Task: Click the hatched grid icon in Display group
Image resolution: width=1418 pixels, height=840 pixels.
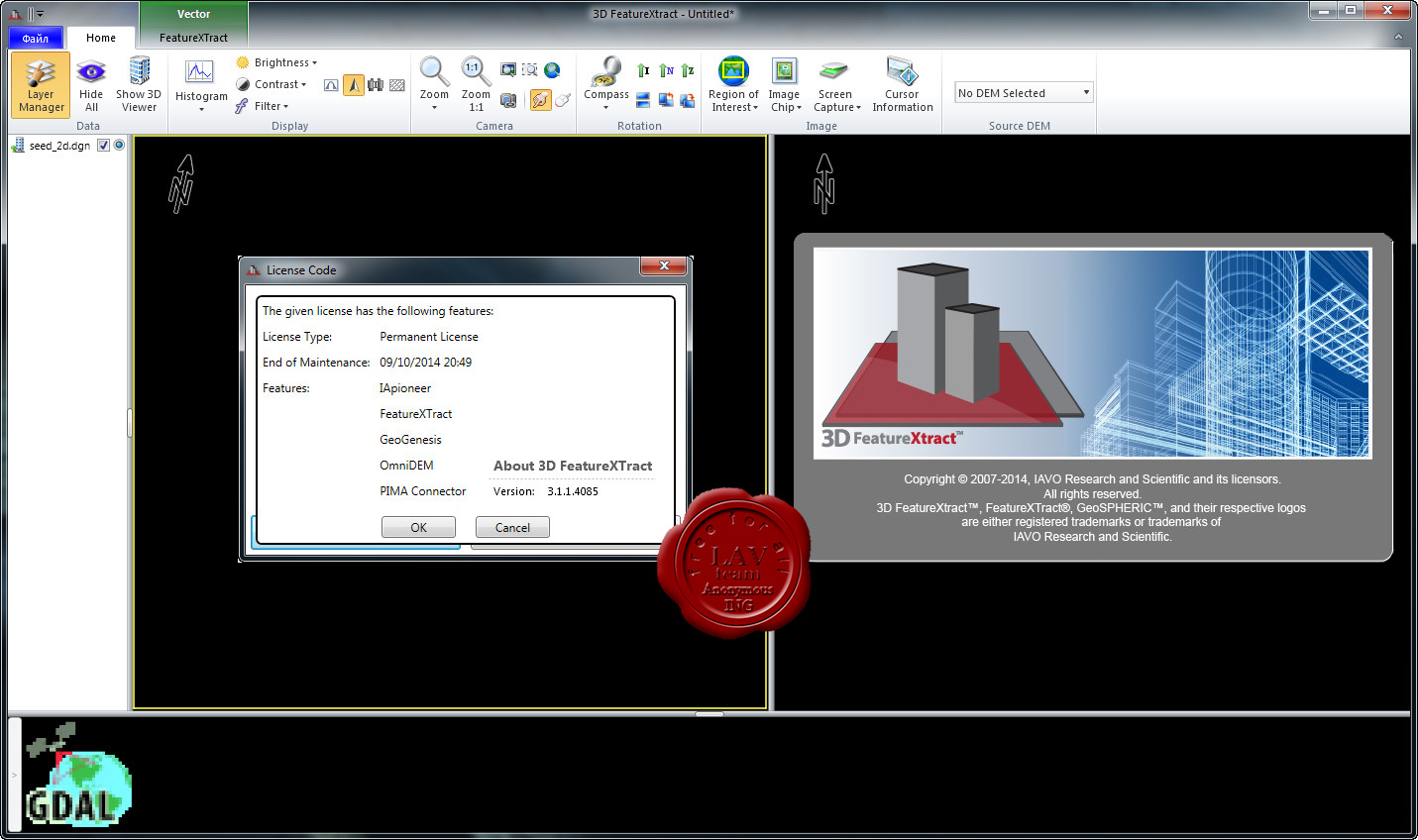Action: [x=397, y=85]
